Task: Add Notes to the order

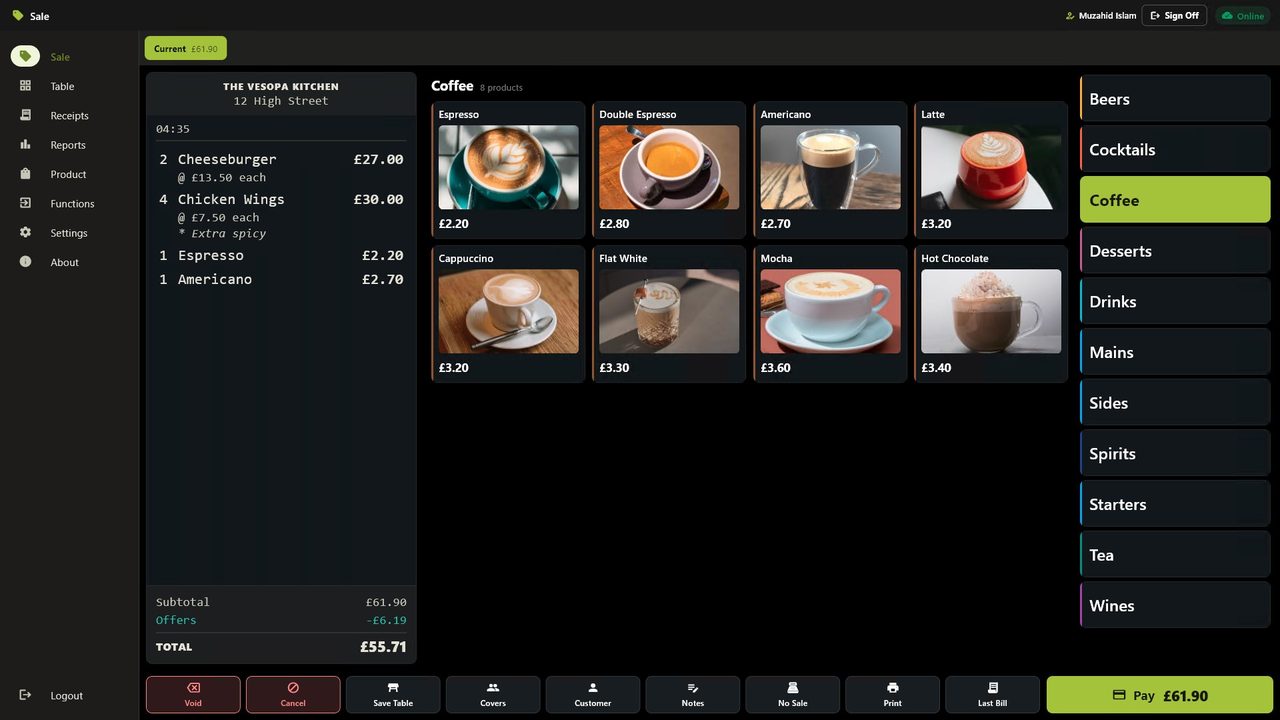Action: point(693,695)
